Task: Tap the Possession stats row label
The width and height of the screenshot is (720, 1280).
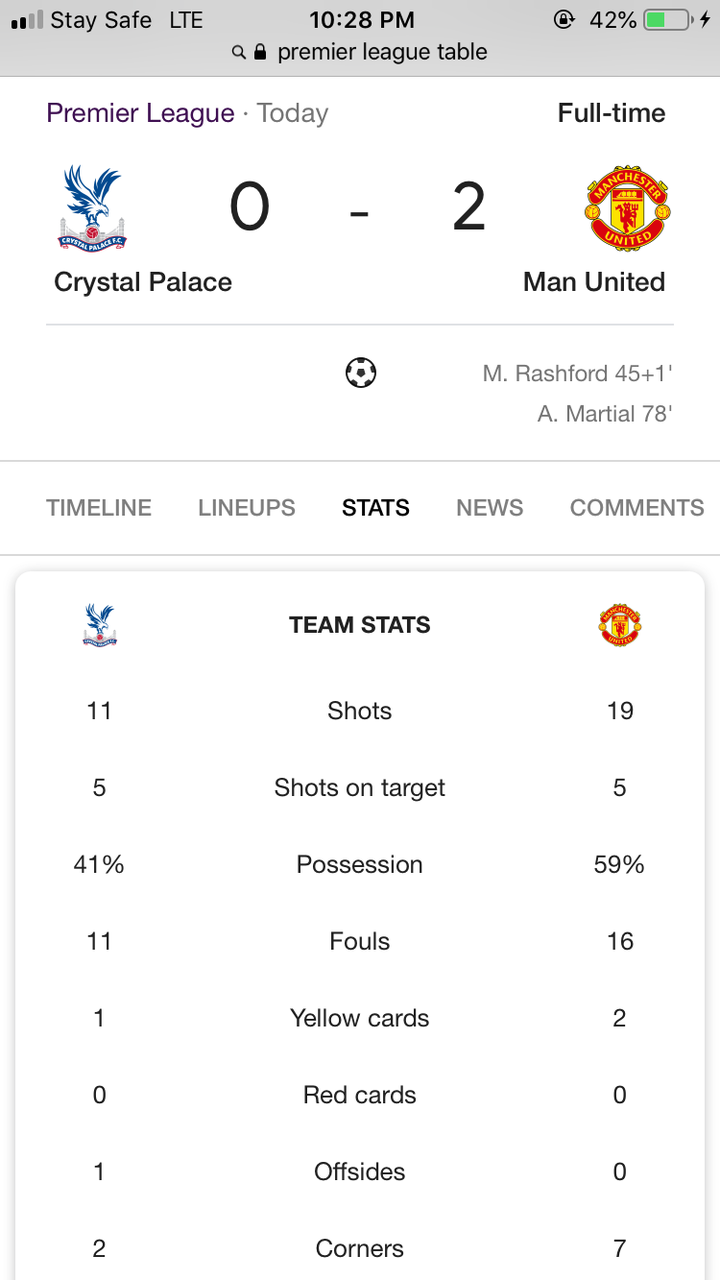Action: click(359, 864)
